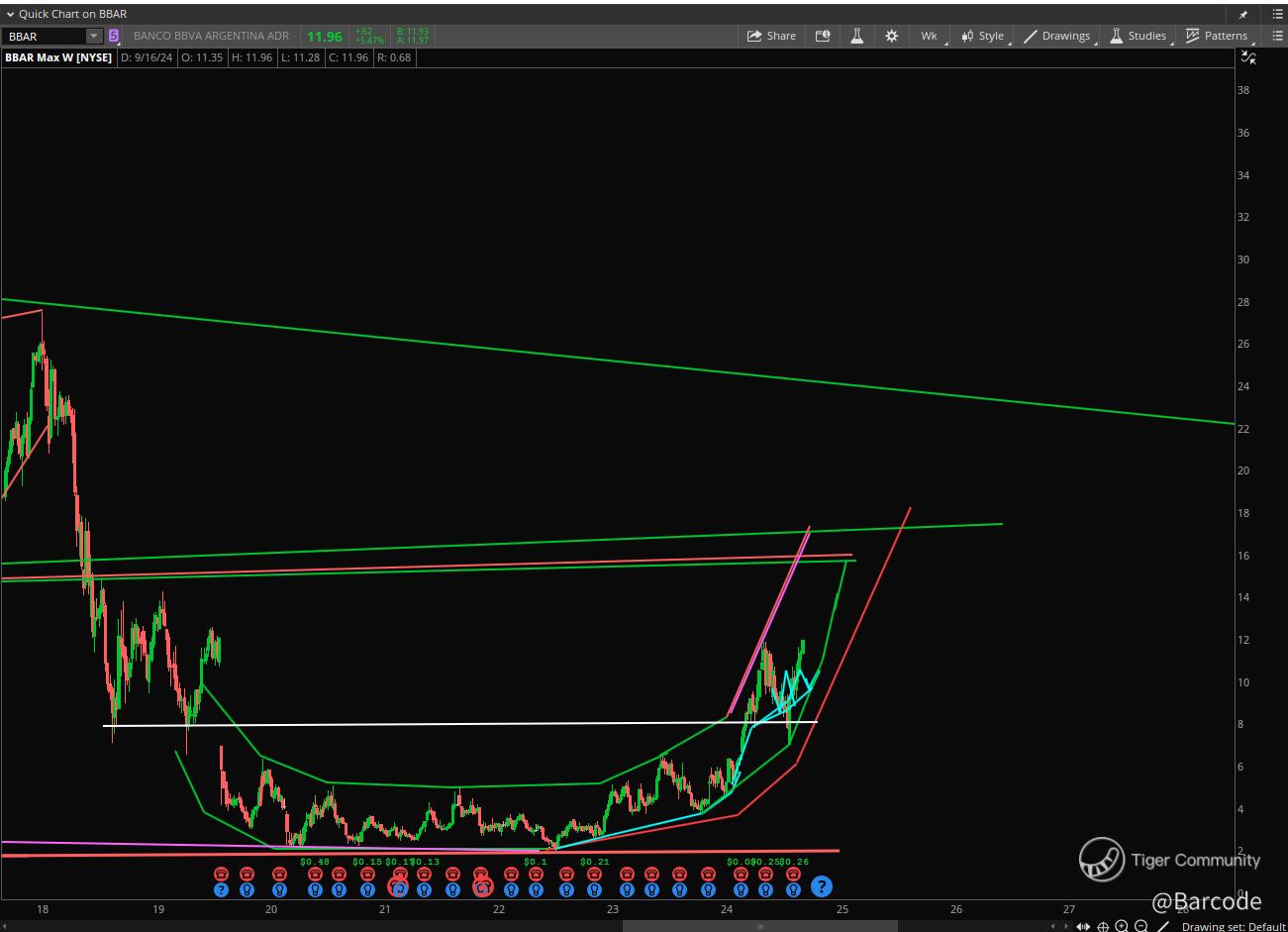Image resolution: width=1288 pixels, height=932 pixels.
Task: Click the Drawing set: Default selector
Action: click(x=1233, y=926)
